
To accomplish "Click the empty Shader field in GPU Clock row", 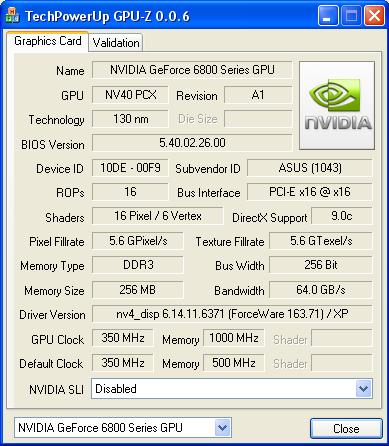I will pyautogui.click(x=342, y=338).
